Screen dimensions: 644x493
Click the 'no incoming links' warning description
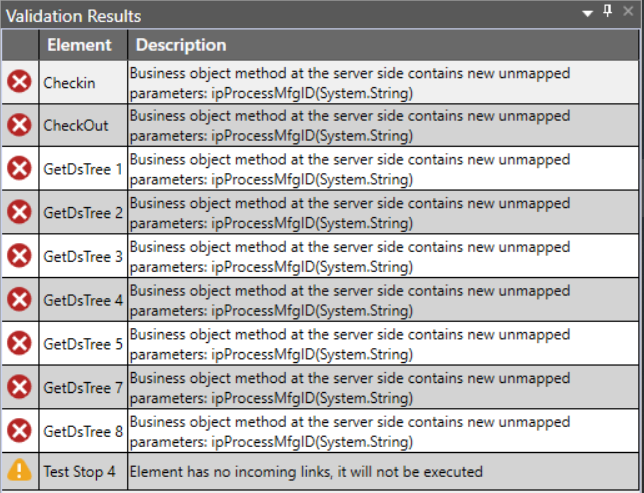pyautogui.click(x=306, y=471)
